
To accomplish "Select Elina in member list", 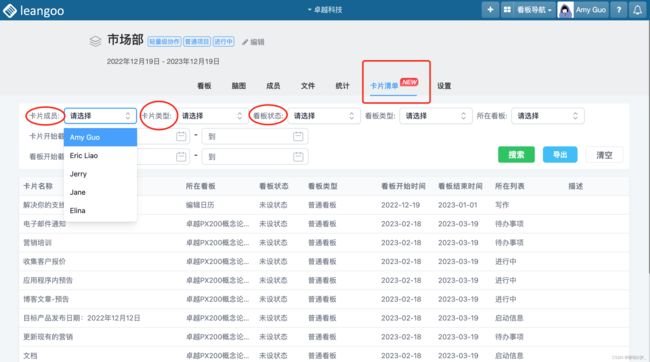I will click(x=100, y=210).
